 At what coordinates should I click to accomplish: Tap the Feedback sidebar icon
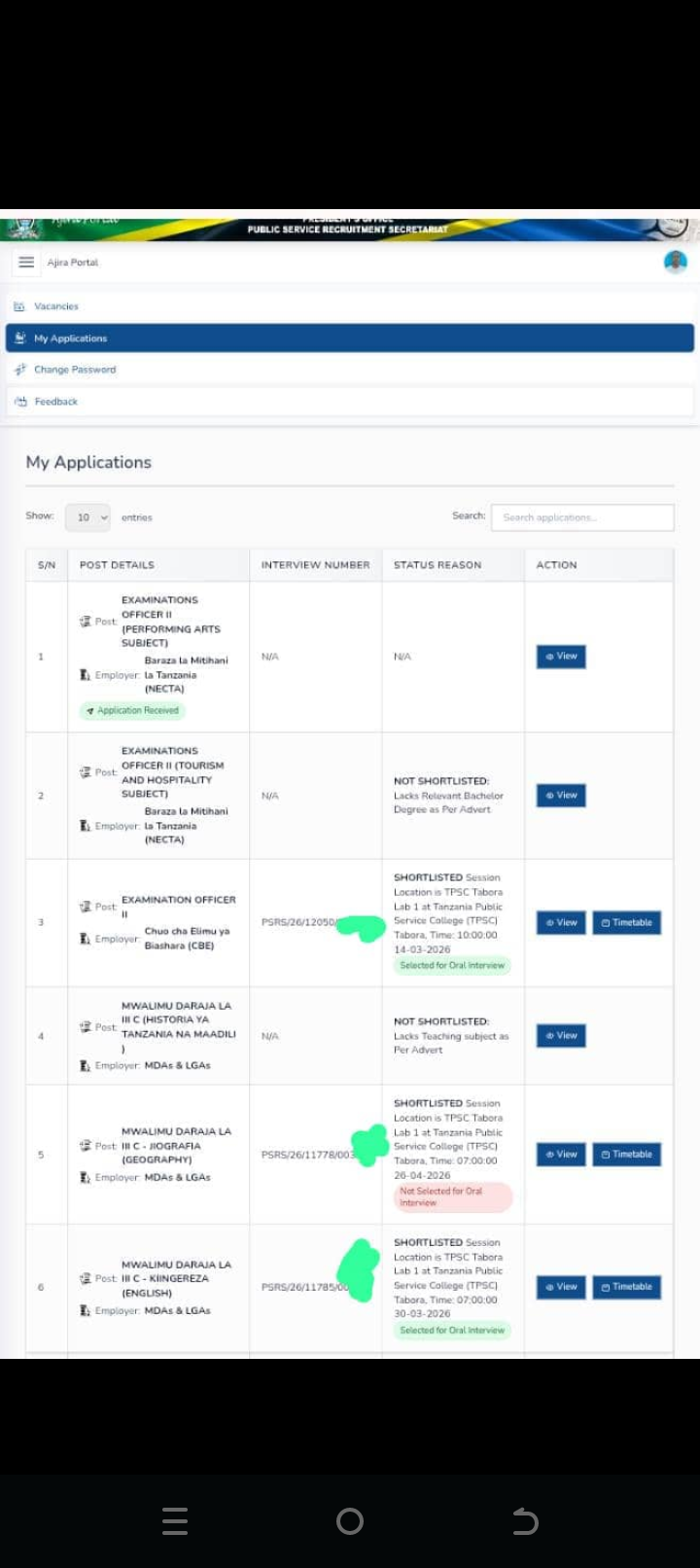pyautogui.click(x=20, y=402)
